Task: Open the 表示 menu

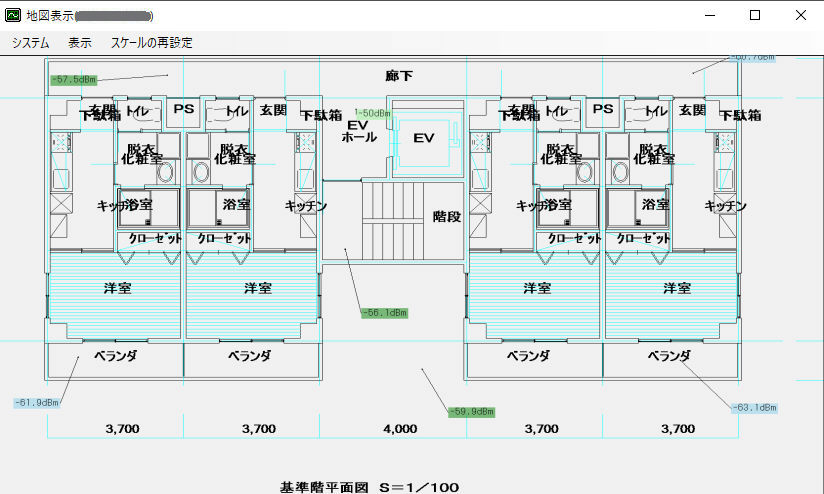Action: (80, 43)
